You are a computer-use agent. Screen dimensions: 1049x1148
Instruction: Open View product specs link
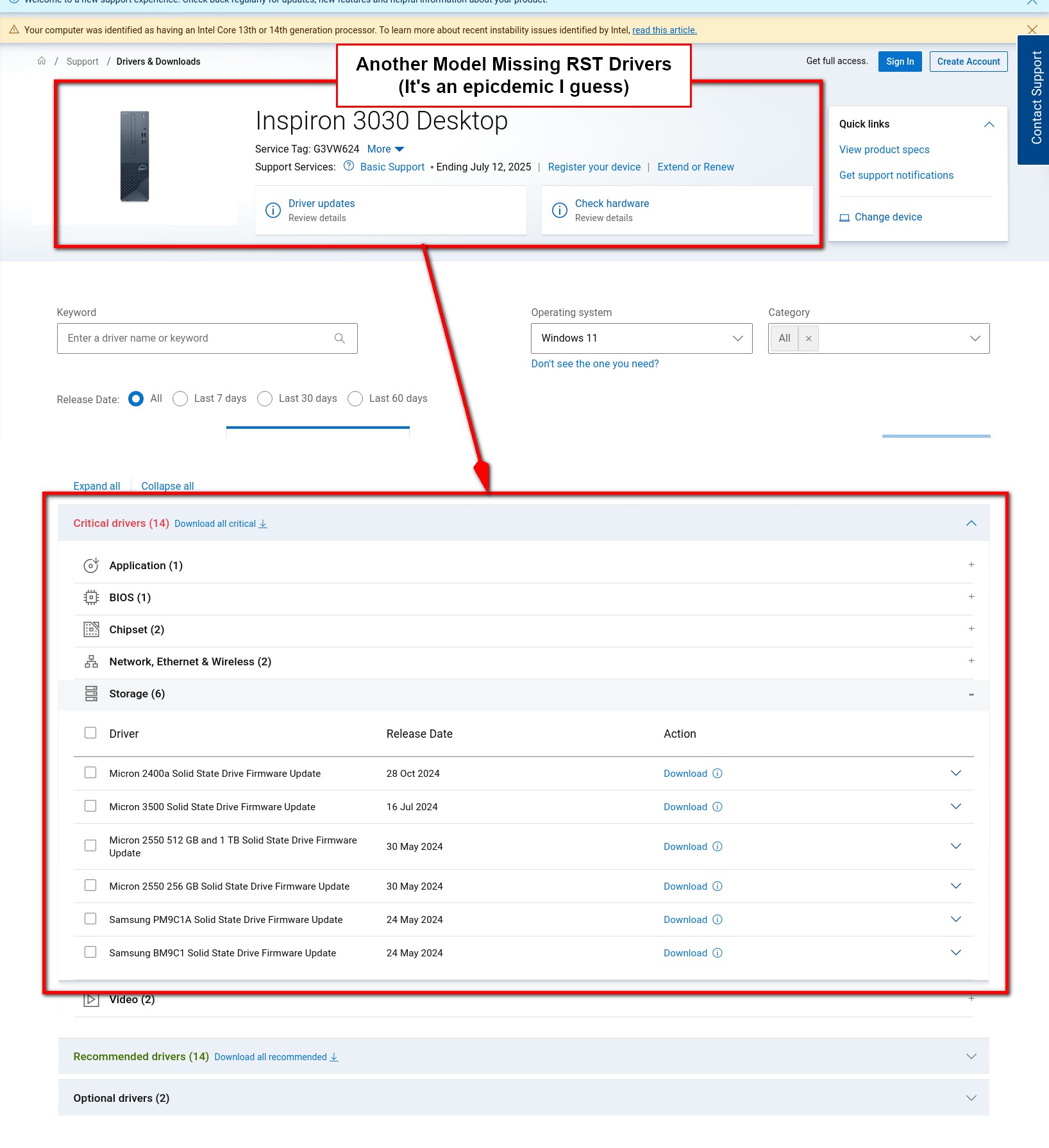tap(884, 149)
